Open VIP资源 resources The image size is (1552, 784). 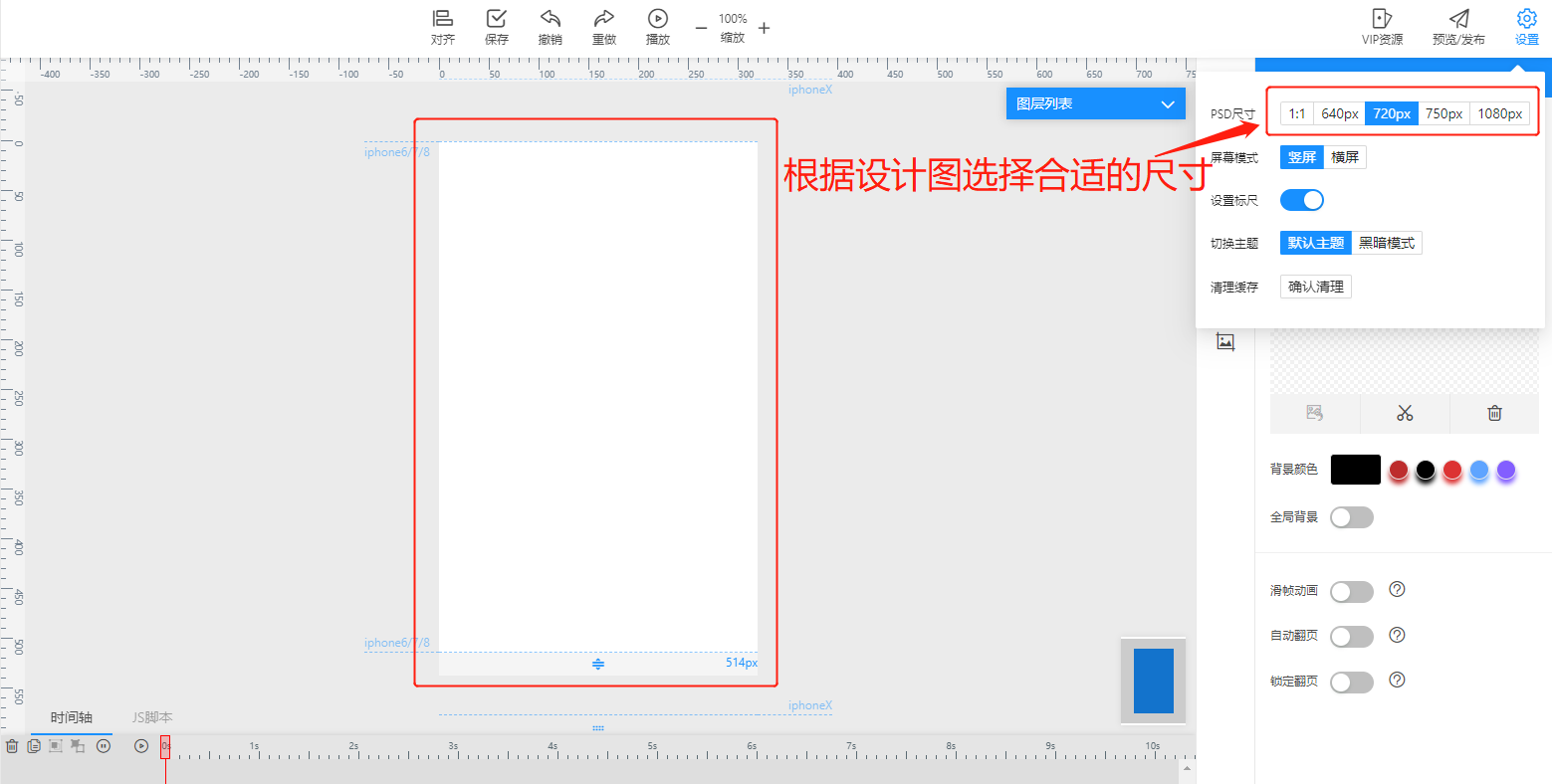[x=1383, y=27]
